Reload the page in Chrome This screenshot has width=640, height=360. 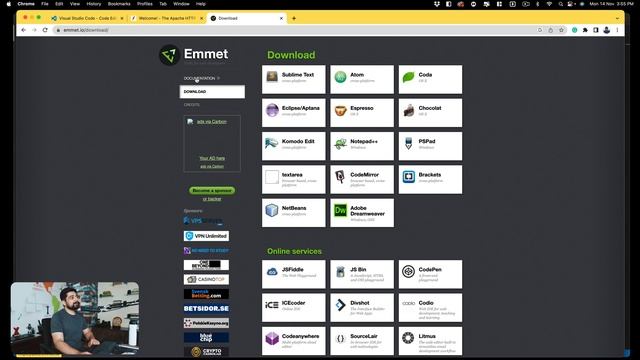[x=45, y=30]
